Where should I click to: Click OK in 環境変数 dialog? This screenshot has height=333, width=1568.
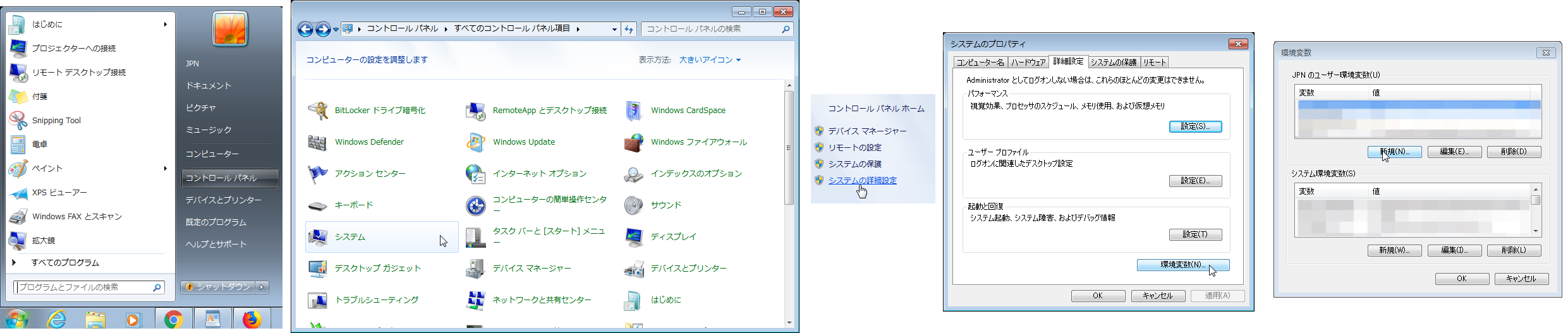point(1462,279)
